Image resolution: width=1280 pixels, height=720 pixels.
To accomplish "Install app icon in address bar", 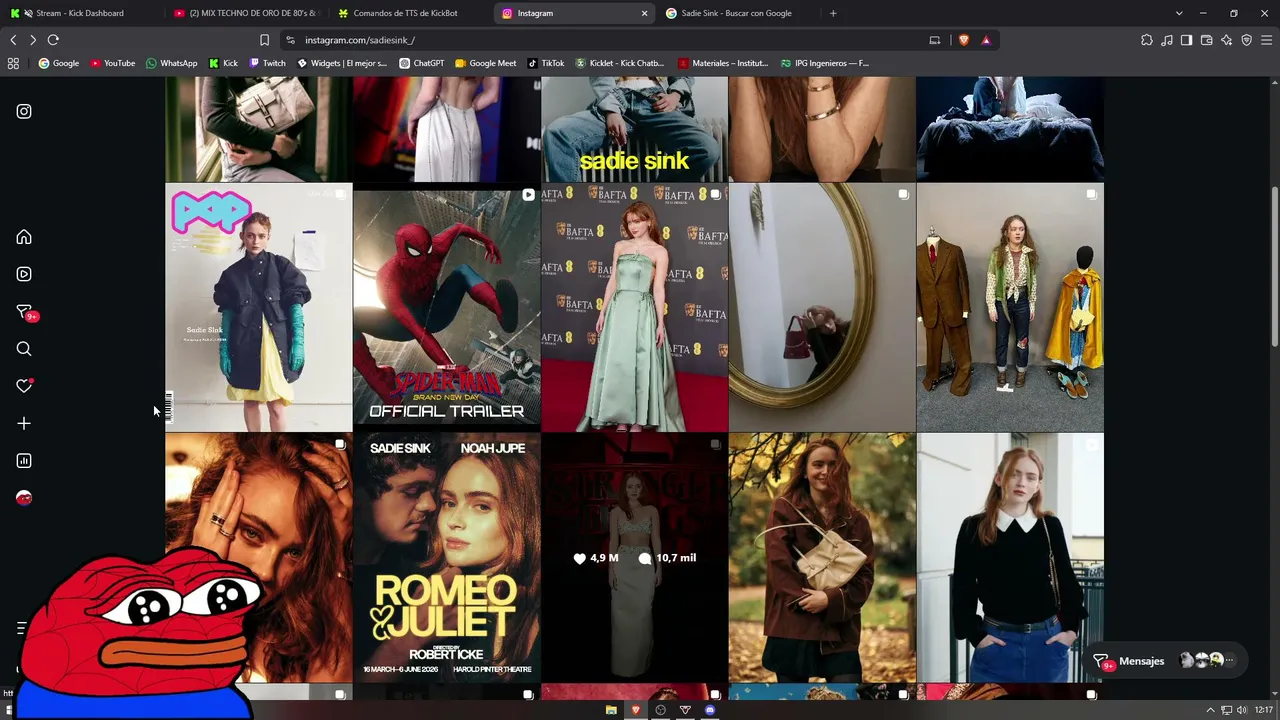I will click(x=935, y=40).
